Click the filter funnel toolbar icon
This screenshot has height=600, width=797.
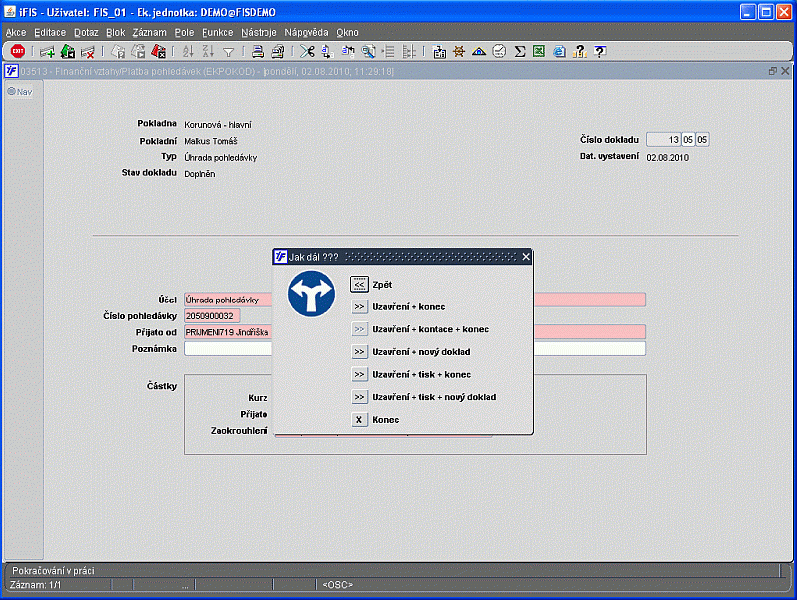[x=228, y=51]
